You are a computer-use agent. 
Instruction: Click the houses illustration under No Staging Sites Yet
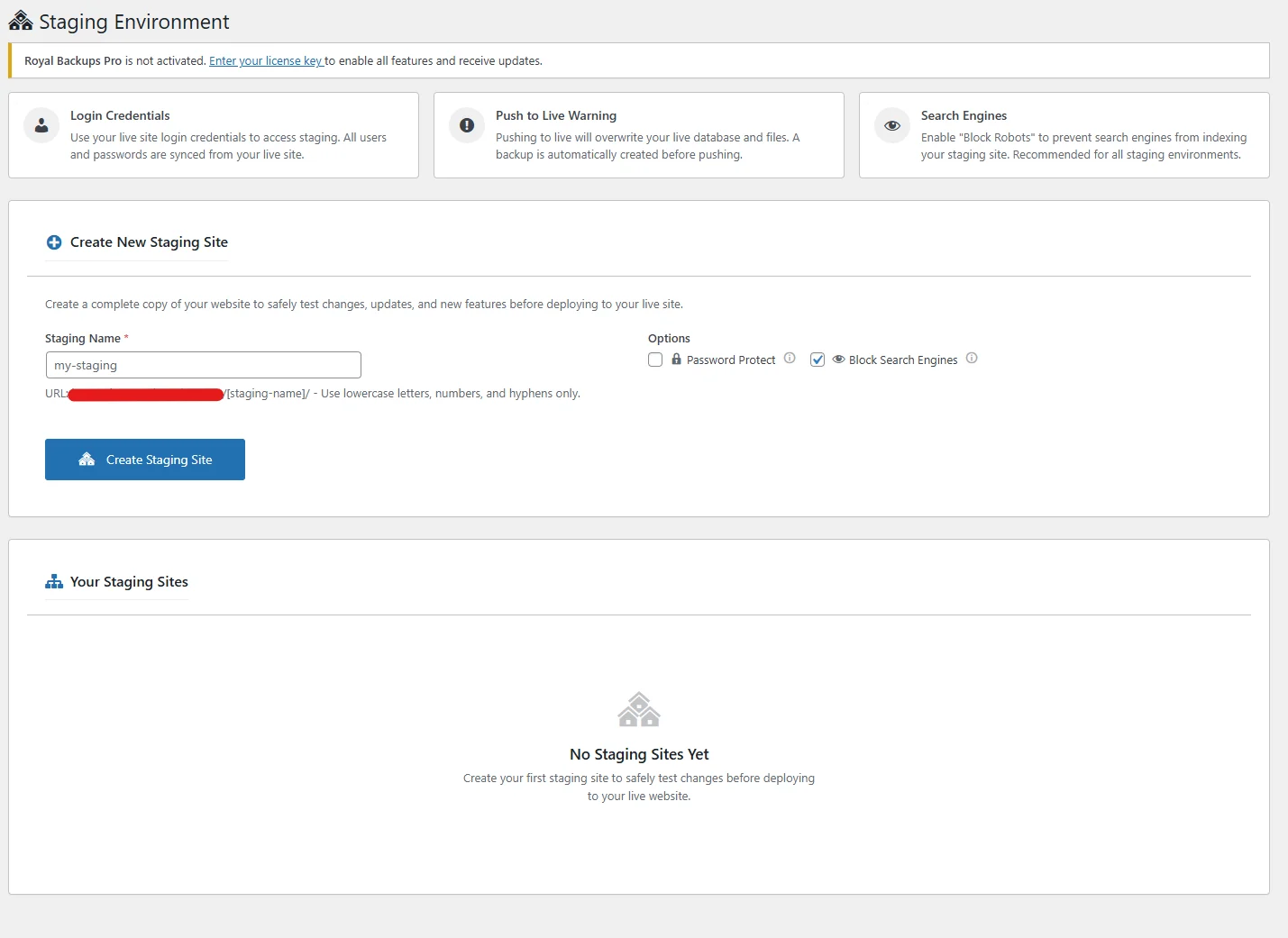click(x=639, y=710)
